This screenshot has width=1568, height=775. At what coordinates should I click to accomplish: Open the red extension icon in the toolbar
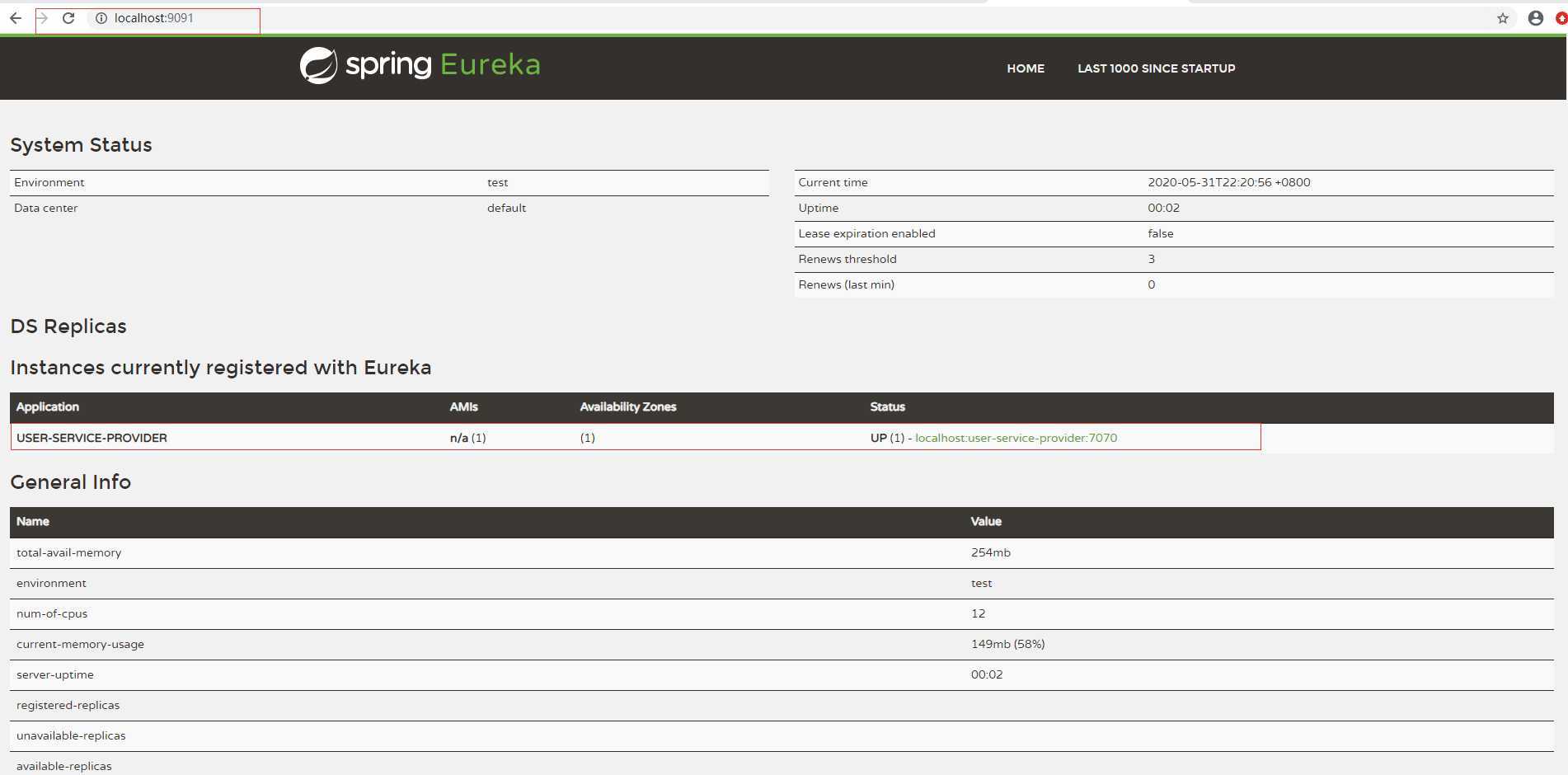[1561, 18]
